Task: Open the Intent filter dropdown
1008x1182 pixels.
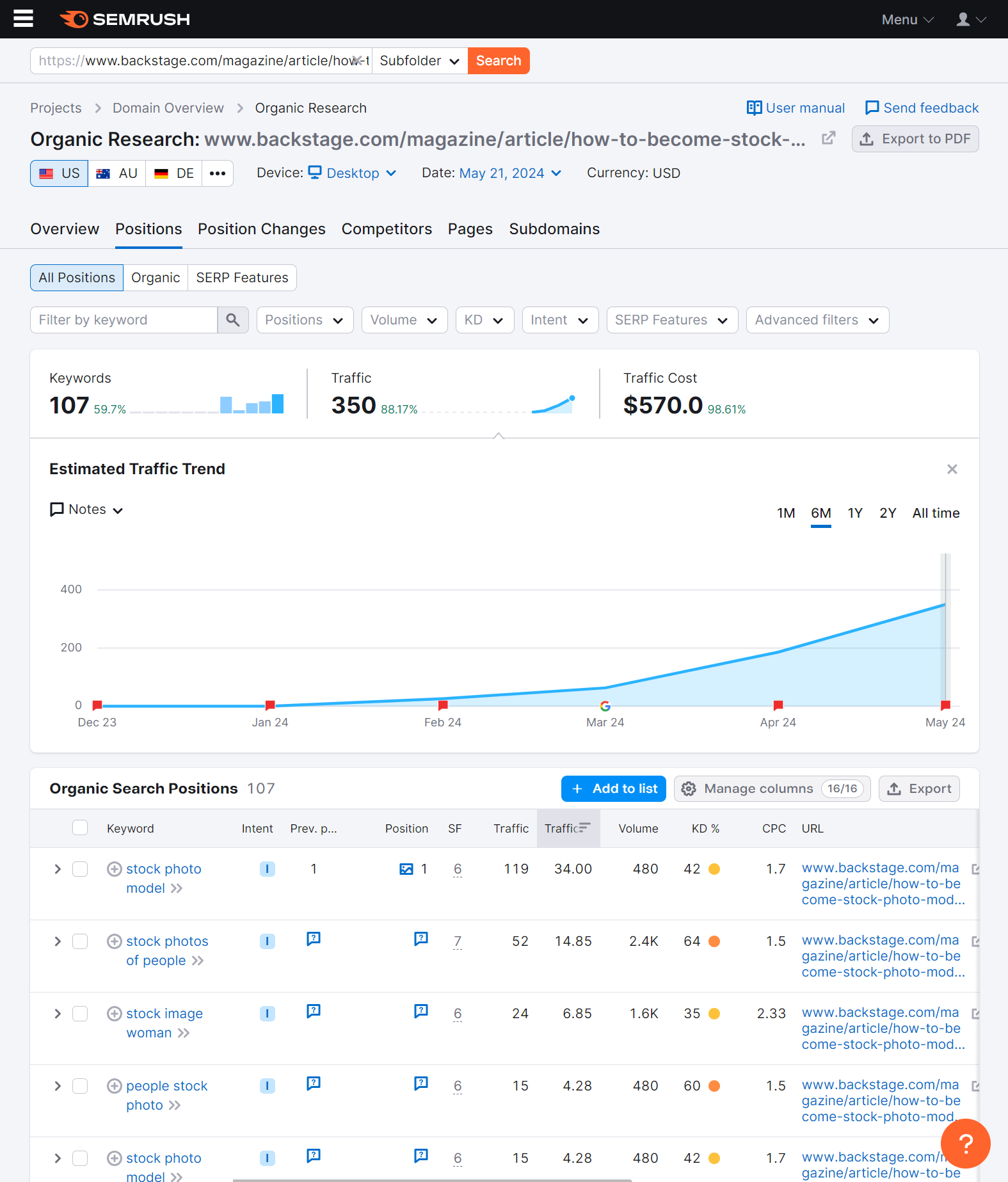Action: point(560,320)
